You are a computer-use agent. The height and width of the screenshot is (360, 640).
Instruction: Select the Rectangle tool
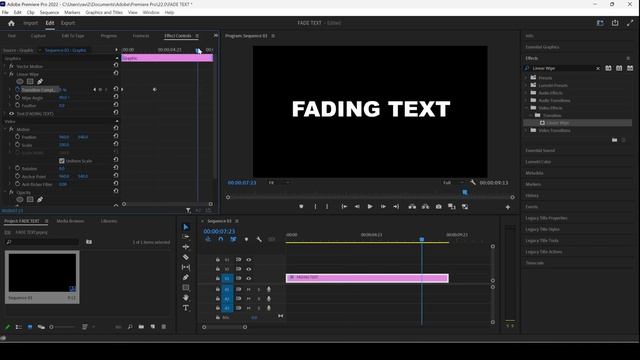click(186, 287)
